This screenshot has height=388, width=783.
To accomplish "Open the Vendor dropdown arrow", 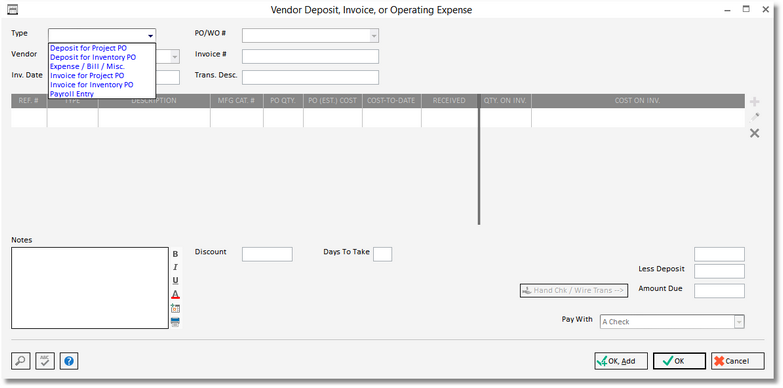I will (174, 57).
